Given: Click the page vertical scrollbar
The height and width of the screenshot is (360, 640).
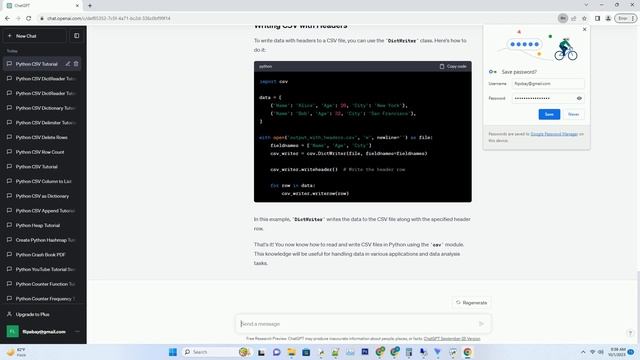Looking at the screenshot, I should point(638,307).
